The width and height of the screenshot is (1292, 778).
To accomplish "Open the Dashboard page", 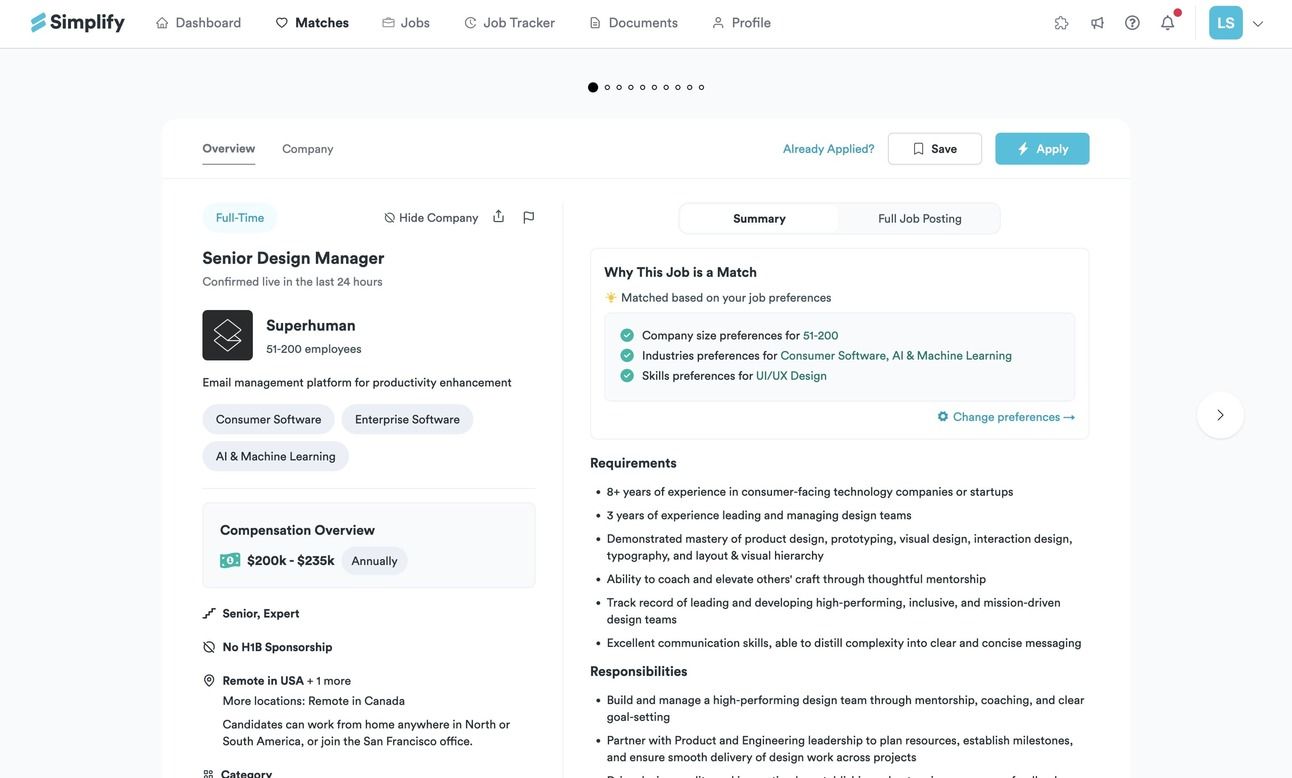I will 198,23.
